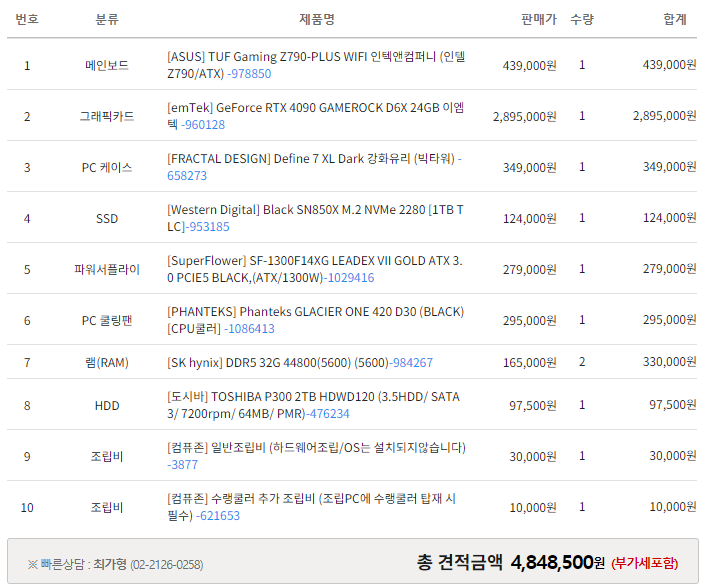The height and width of the screenshot is (585, 719).
Task: Open product link -960128 for RTX 4090
Action: [x=203, y=125]
